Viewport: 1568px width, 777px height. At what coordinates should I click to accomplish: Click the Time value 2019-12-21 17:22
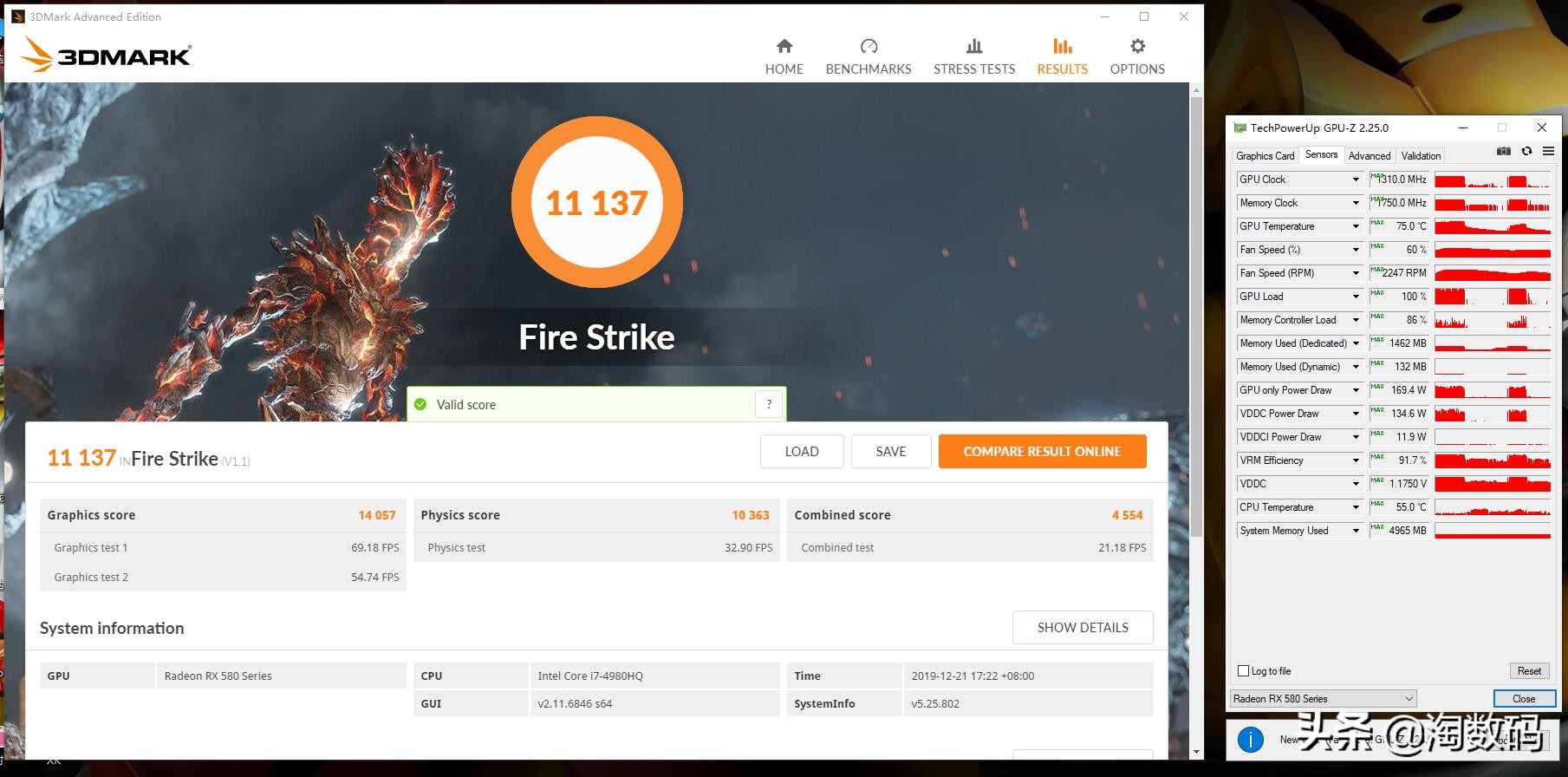[x=973, y=676]
